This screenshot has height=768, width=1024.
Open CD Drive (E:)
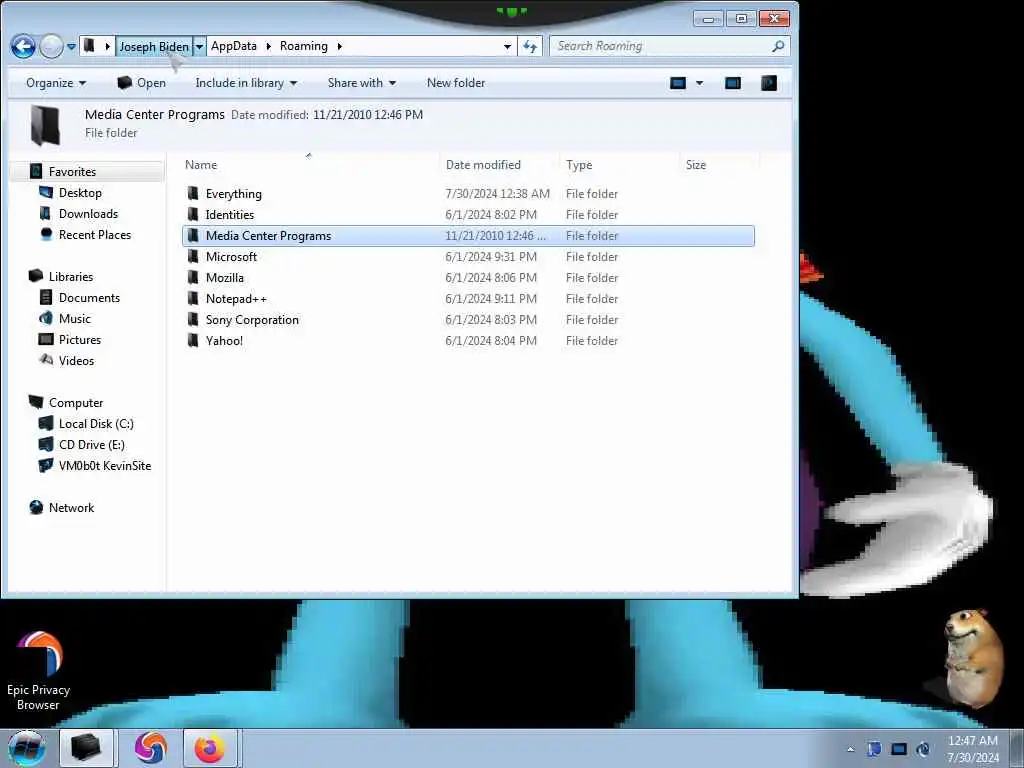(91, 445)
